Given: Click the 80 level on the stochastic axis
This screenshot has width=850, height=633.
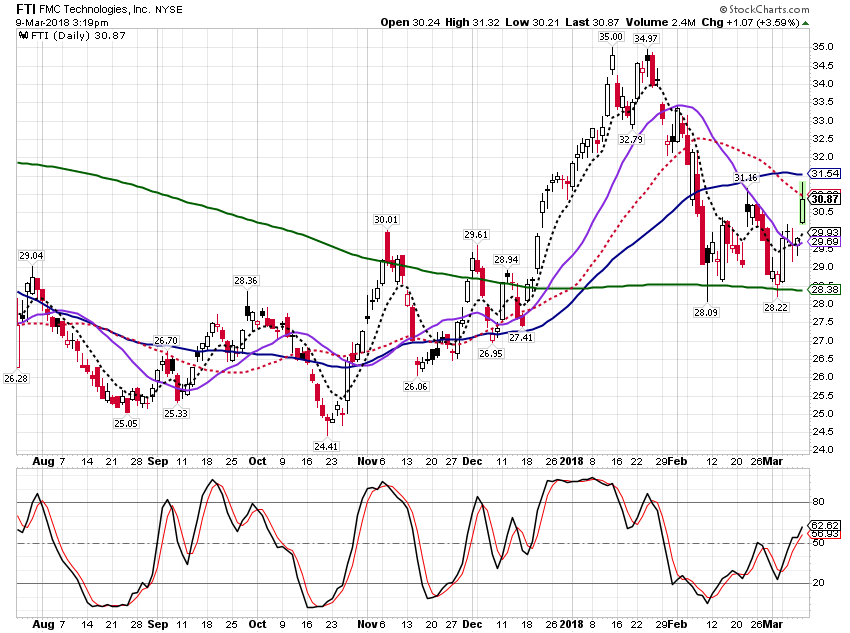Looking at the screenshot, I should coord(818,502).
